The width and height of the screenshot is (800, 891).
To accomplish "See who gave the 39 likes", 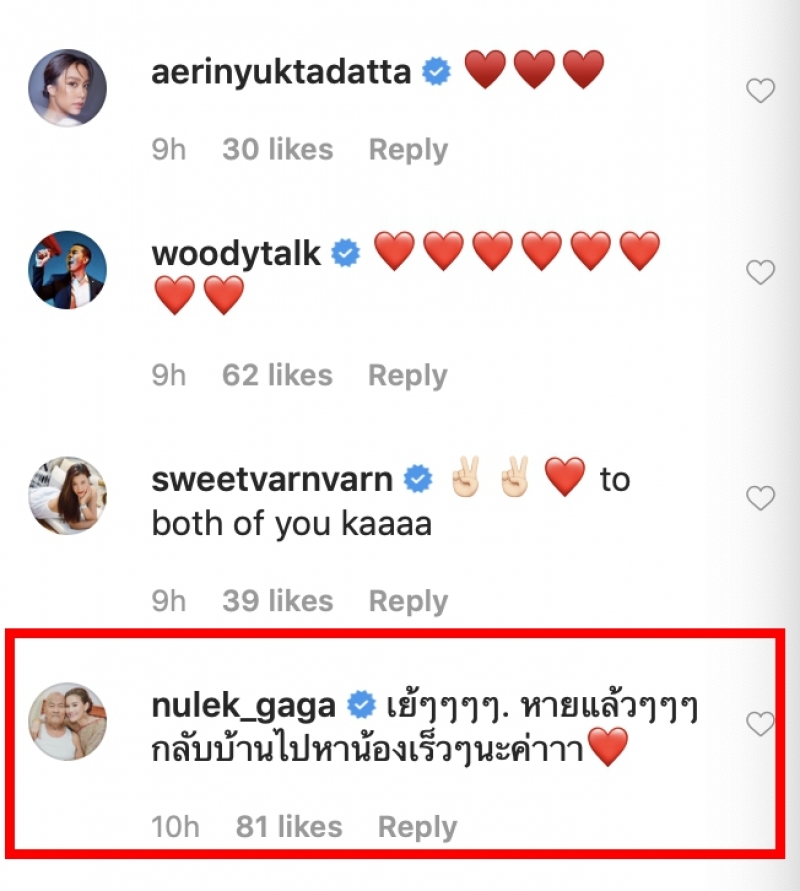I will tap(277, 602).
